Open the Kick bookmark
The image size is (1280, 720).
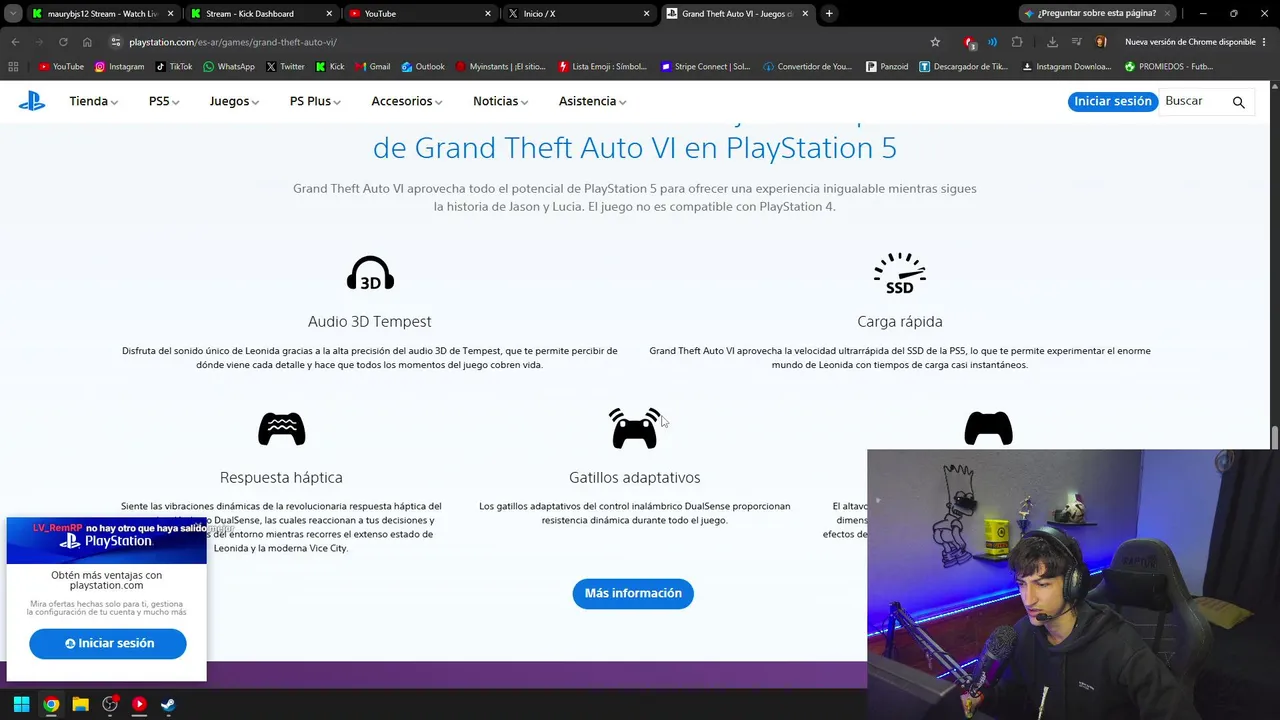tap(330, 67)
